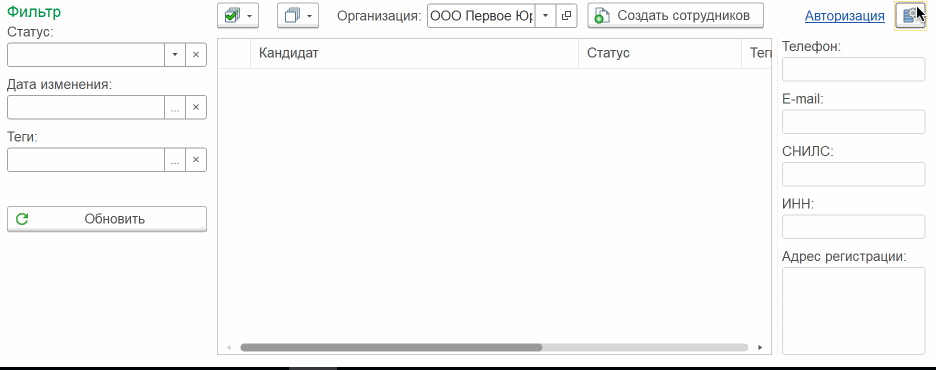Image resolution: width=936 pixels, height=370 pixels.
Task: Open the selected organization card icon
Action: (566, 16)
